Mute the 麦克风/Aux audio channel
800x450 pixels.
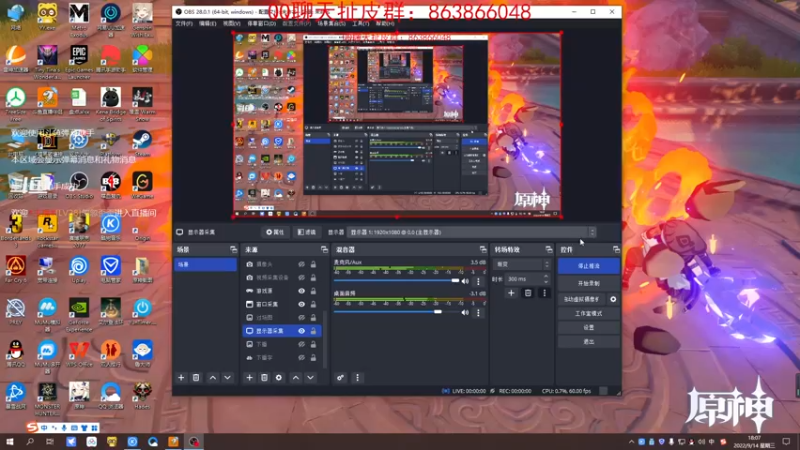[x=465, y=281]
